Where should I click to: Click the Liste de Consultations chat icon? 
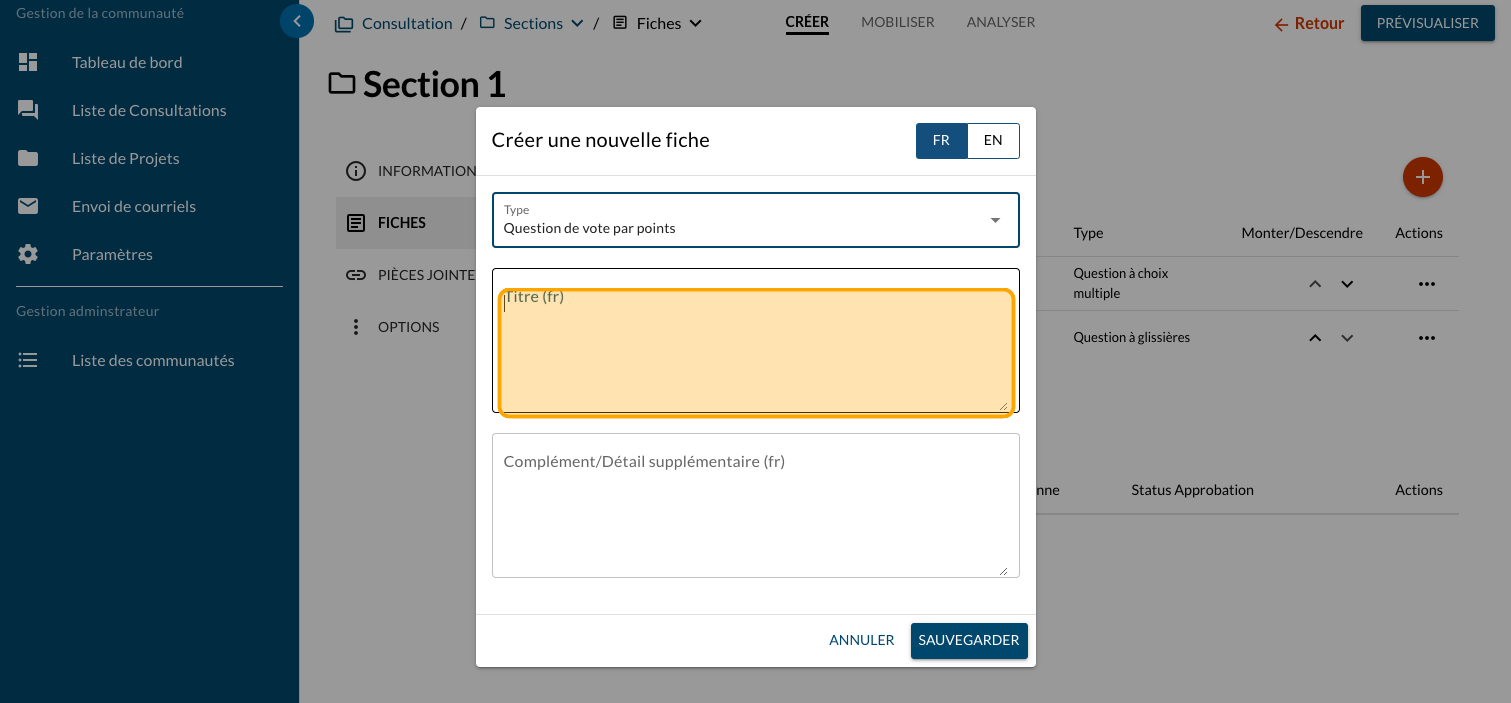click(x=28, y=110)
